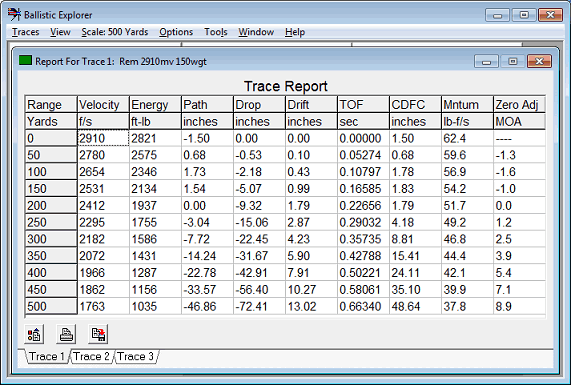
Task: Open the Traces menu
Action: pyautogui.click(x=25, y=32)
